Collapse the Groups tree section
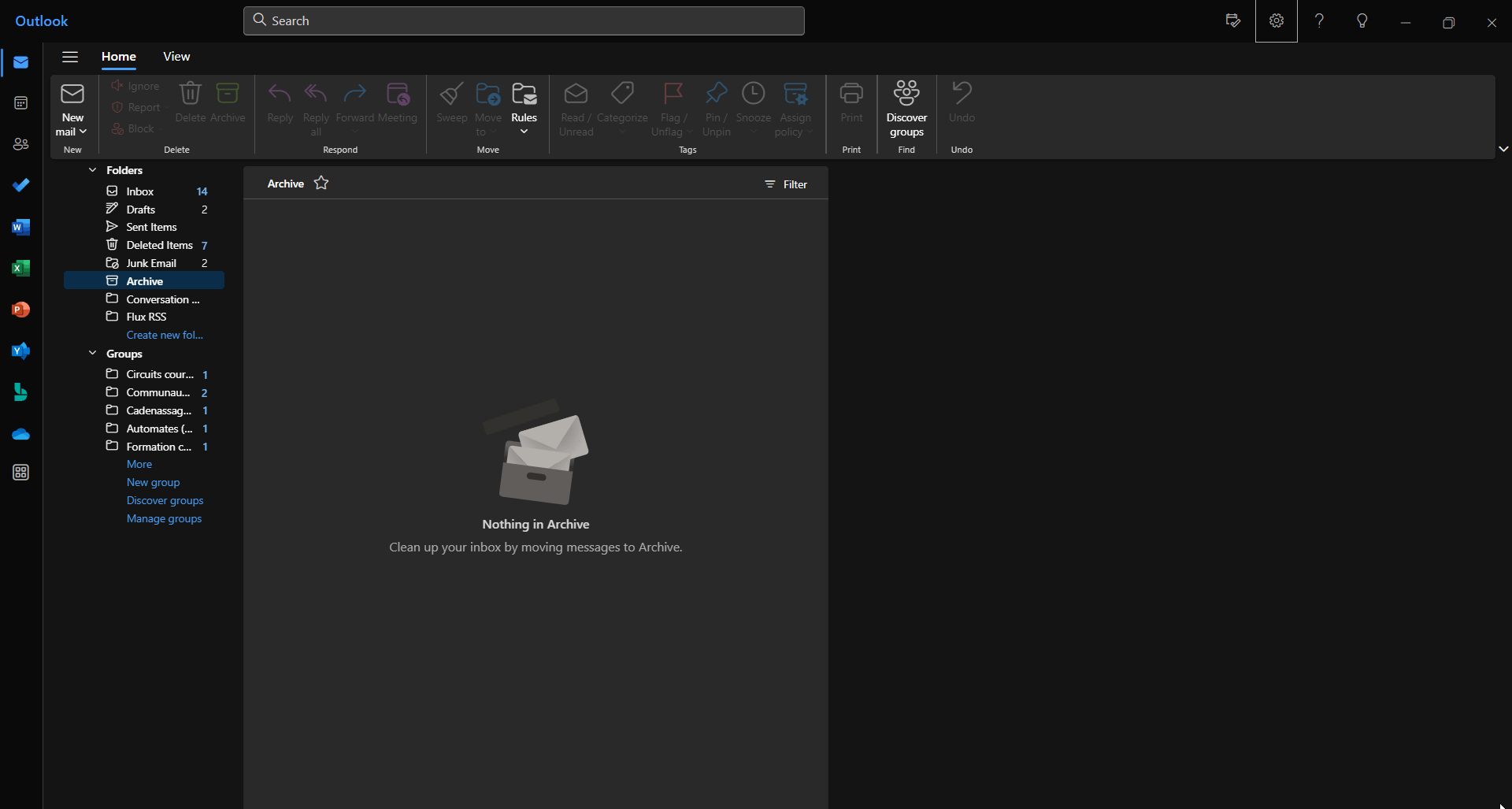 point(92,354)
